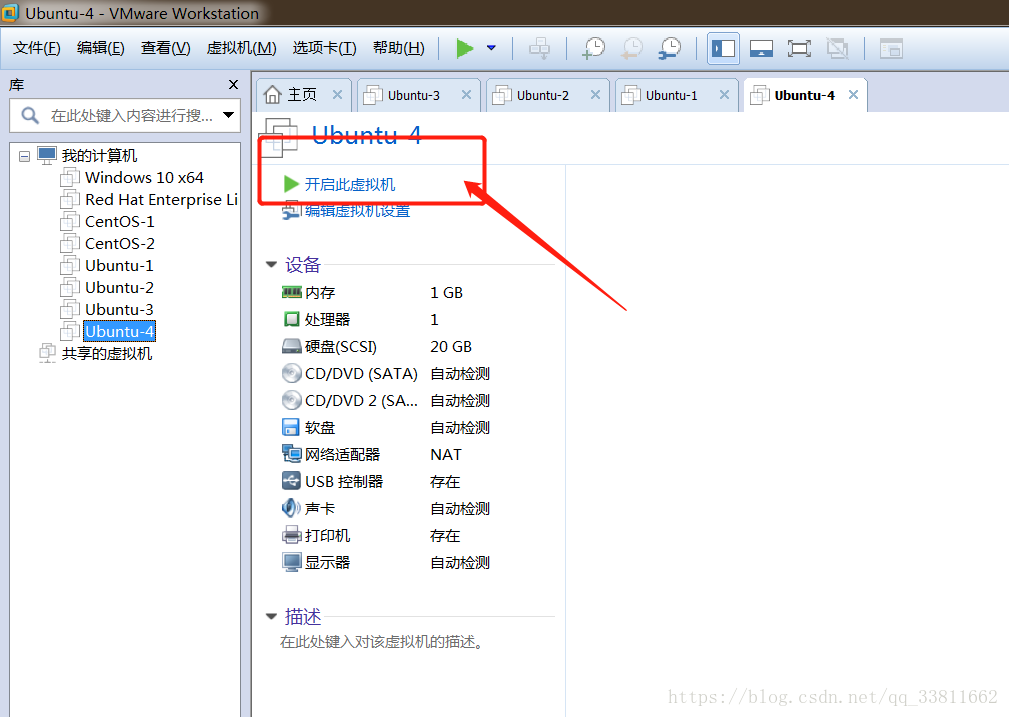
Task: Open the snapshot manager wrench-clock icon
Action: (670, 48)
